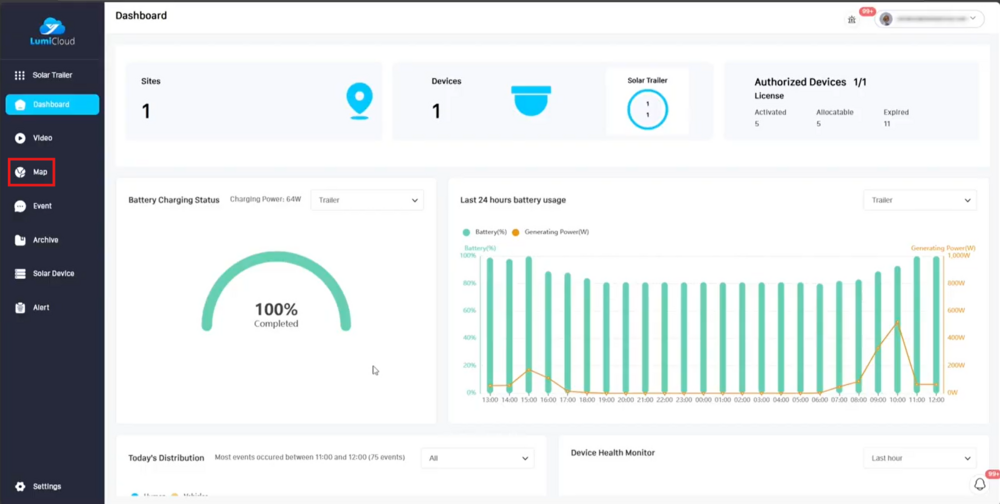Go to the Video section
Screen dimensions: 1000x504
(x=20, y=138)
